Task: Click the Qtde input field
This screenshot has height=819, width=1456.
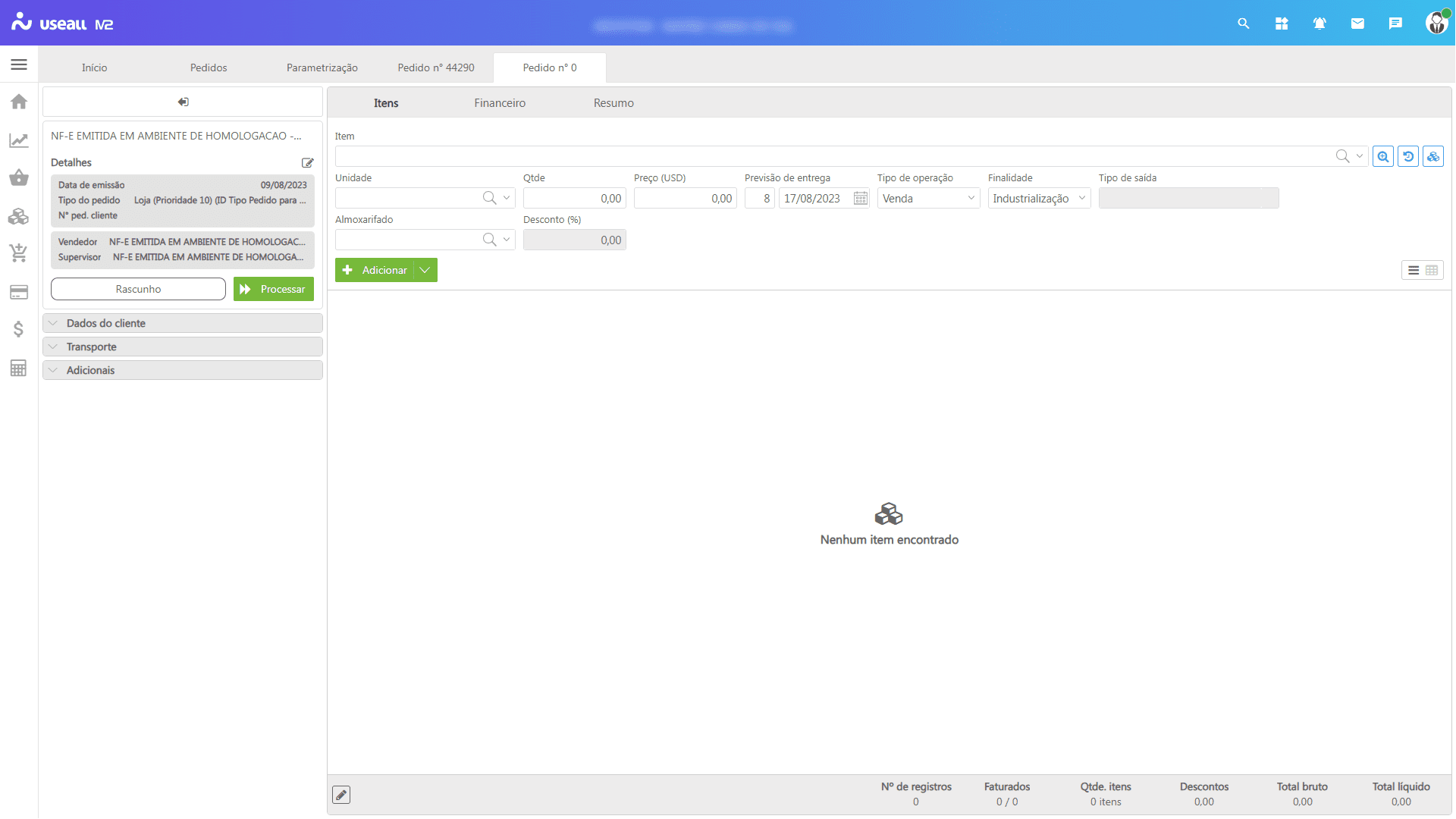Action: tap(574, 198)
